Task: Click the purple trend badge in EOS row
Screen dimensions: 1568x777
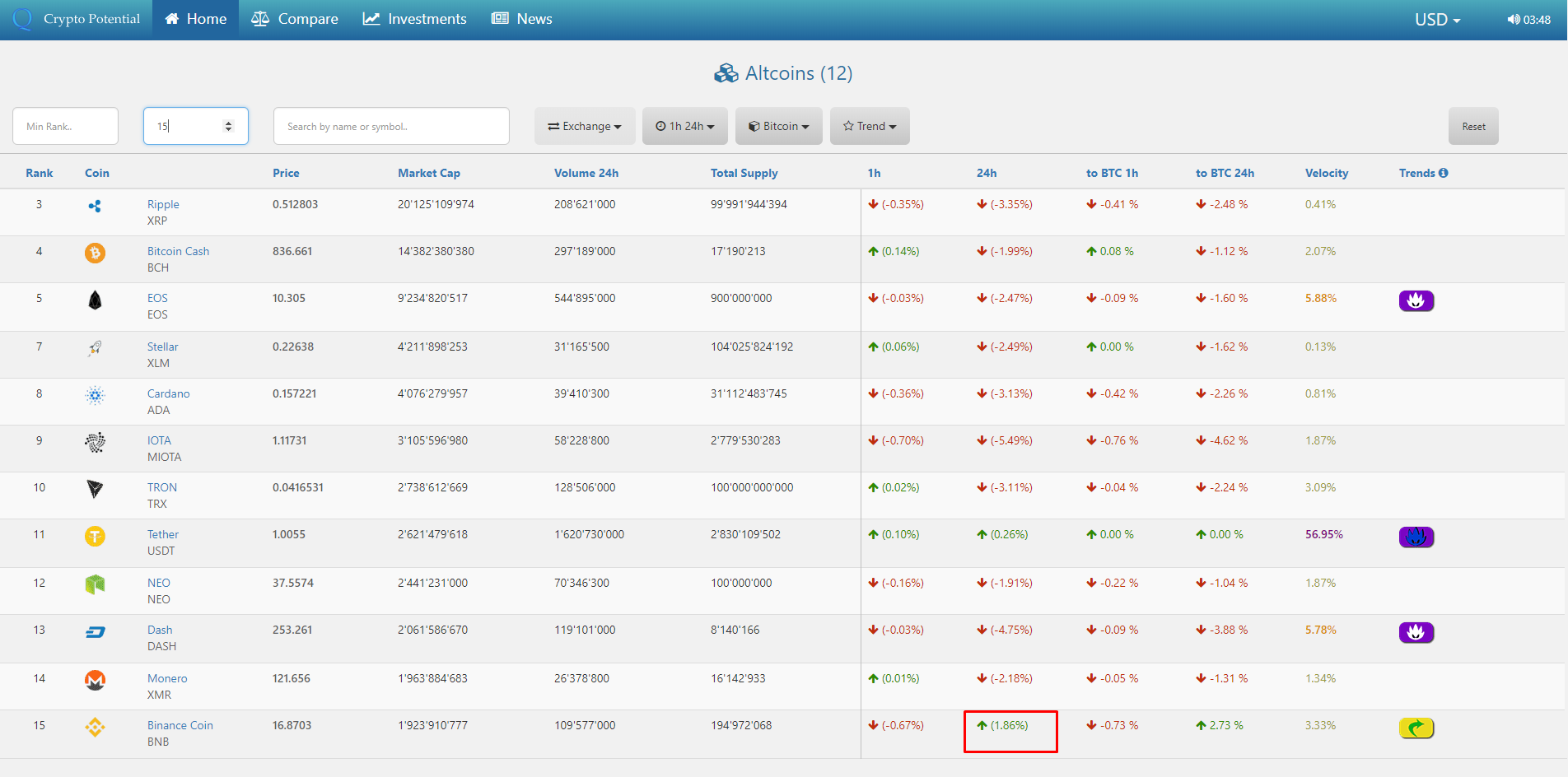Action: [1416, 300]
